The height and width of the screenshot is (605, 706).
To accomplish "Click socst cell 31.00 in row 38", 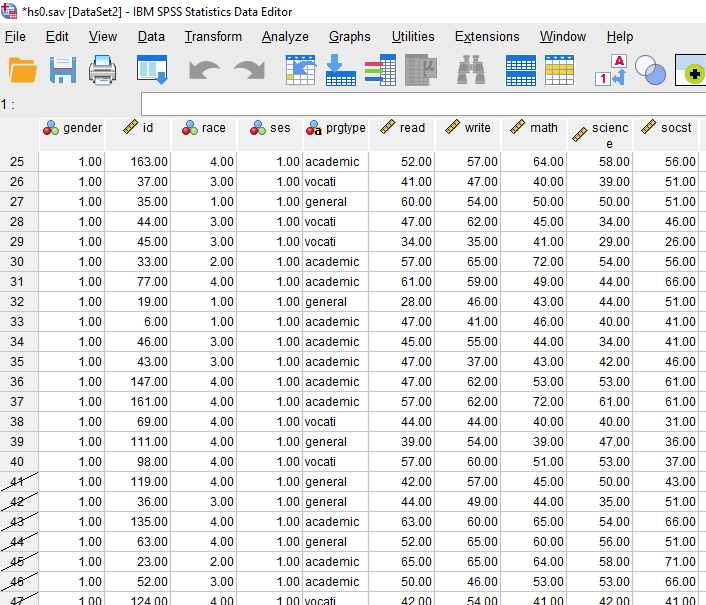I will tap(666, 422).
